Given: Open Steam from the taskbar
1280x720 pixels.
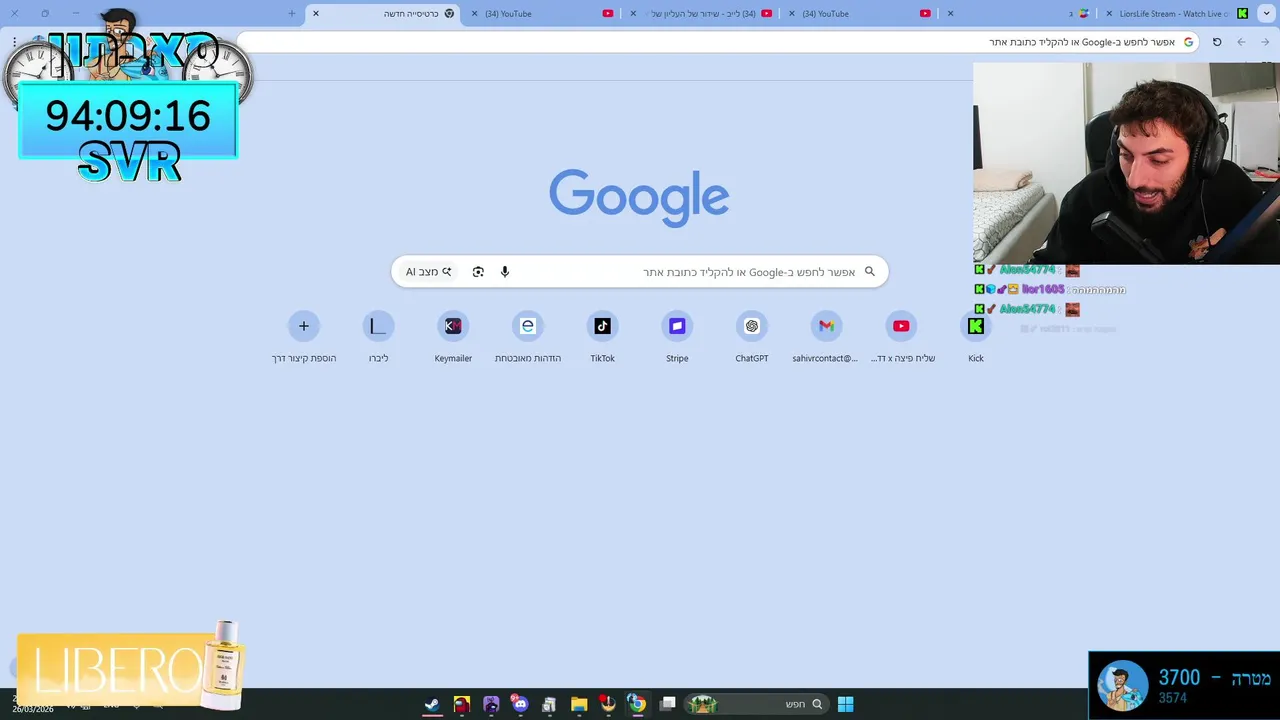Looking at the screenshot, I should 432,704.
